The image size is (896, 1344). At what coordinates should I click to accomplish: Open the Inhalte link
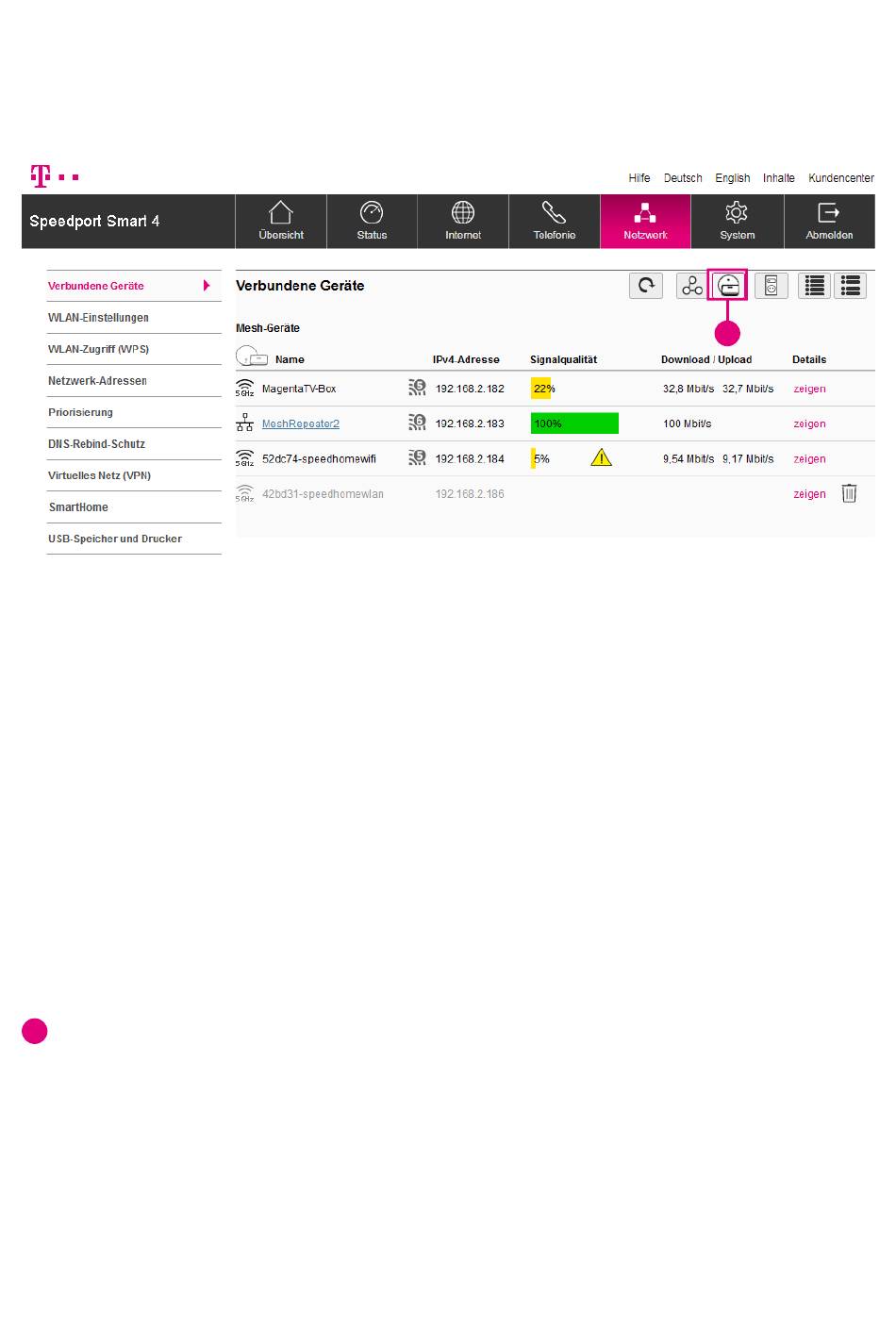point(779,177)
